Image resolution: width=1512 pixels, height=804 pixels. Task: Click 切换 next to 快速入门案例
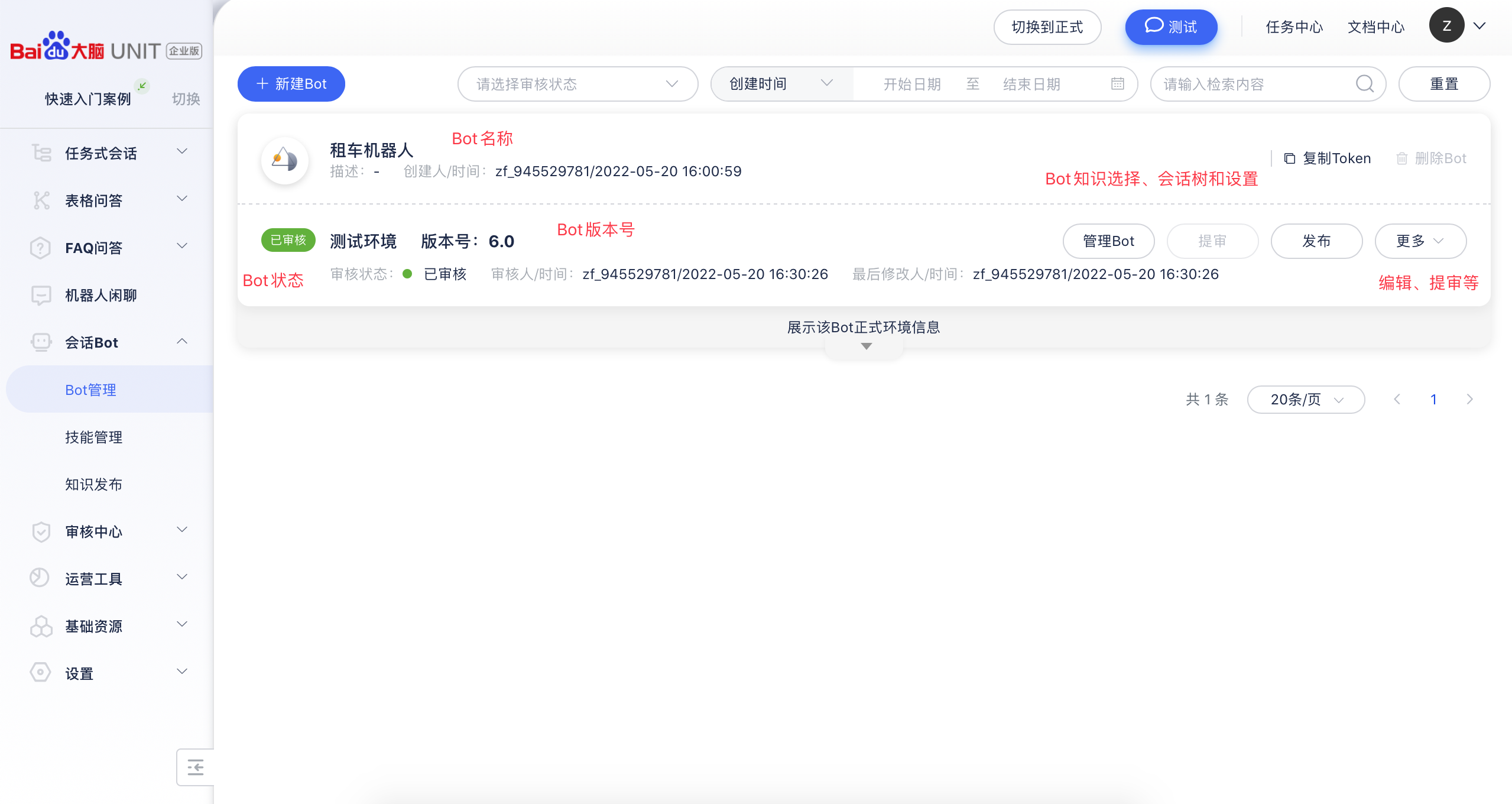click(186, 99)
